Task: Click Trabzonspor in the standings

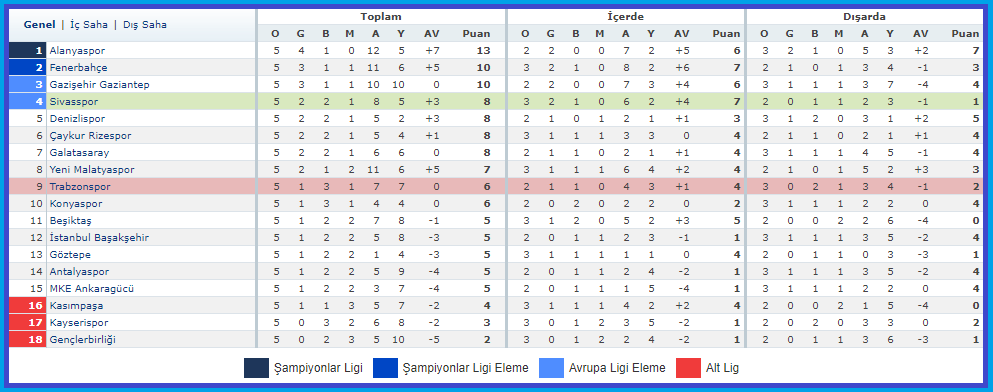Action: point(80,187)
